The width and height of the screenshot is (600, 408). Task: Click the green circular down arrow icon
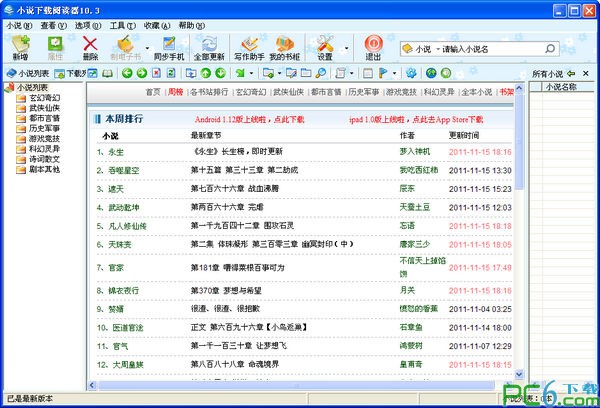pyautogui.click(x=220, y=73)
